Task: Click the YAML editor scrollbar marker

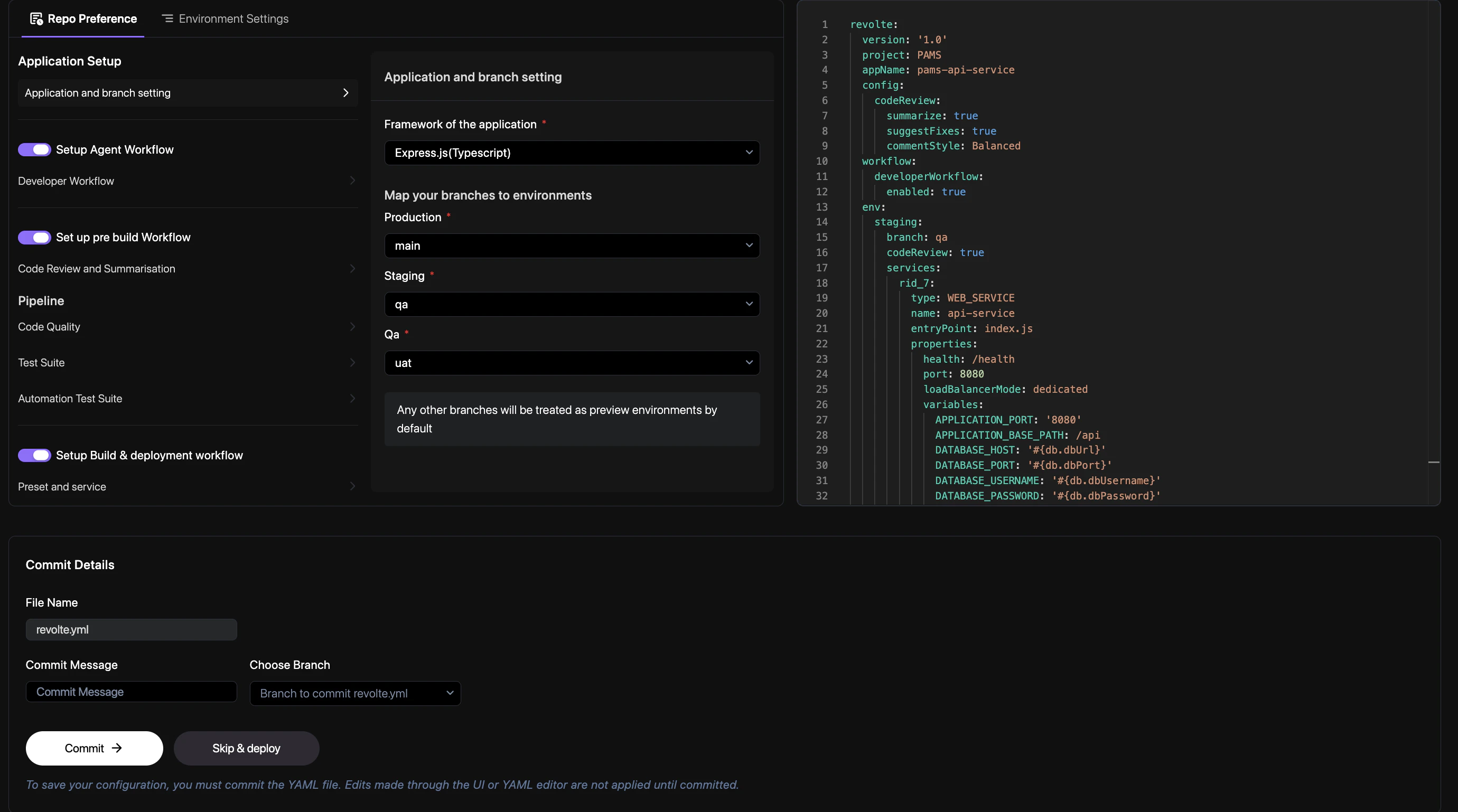Action: pyautogui.click(x=1434, y=462)
